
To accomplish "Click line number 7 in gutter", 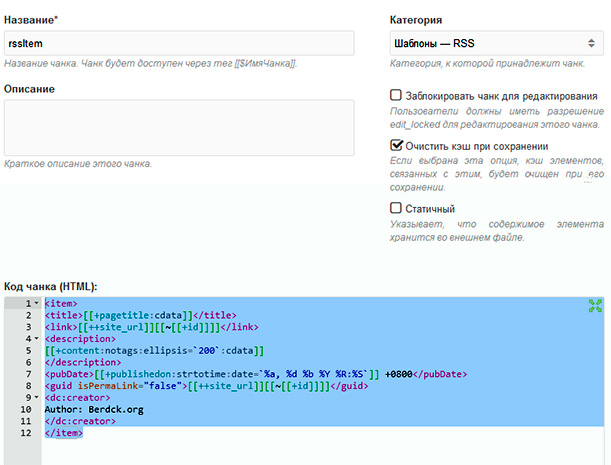I will tap(28, 374).
